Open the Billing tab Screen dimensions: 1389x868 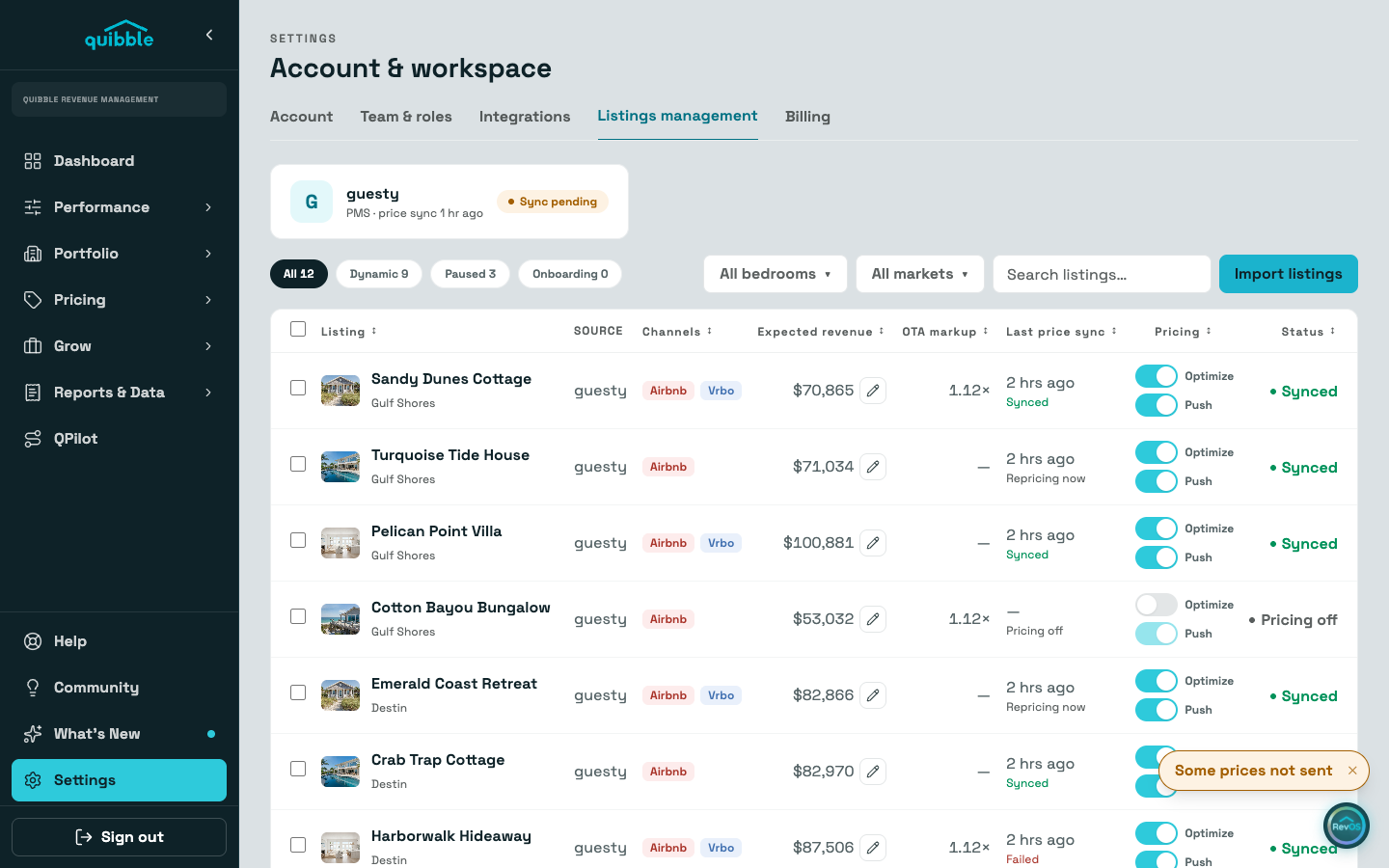coord(807,117)
